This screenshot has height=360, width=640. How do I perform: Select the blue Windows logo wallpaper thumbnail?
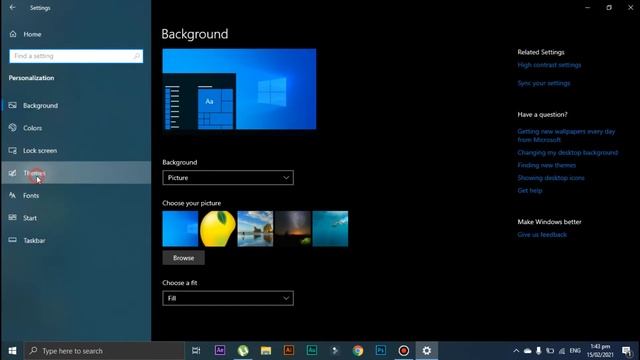tap(180, 229)
